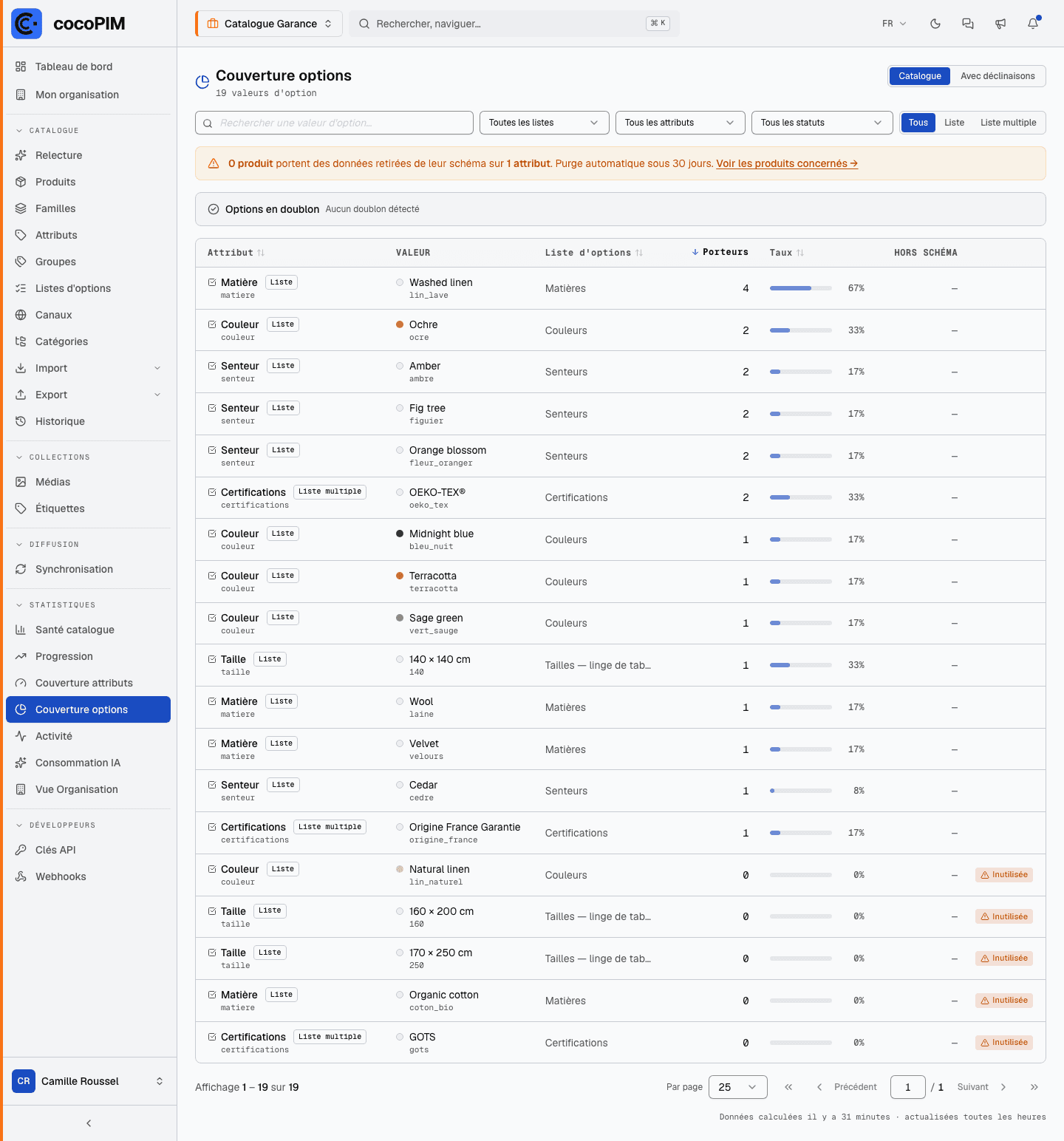Click the Ochre color swatch
This screenshot has width=1064, height=1141.
point(400,324)
